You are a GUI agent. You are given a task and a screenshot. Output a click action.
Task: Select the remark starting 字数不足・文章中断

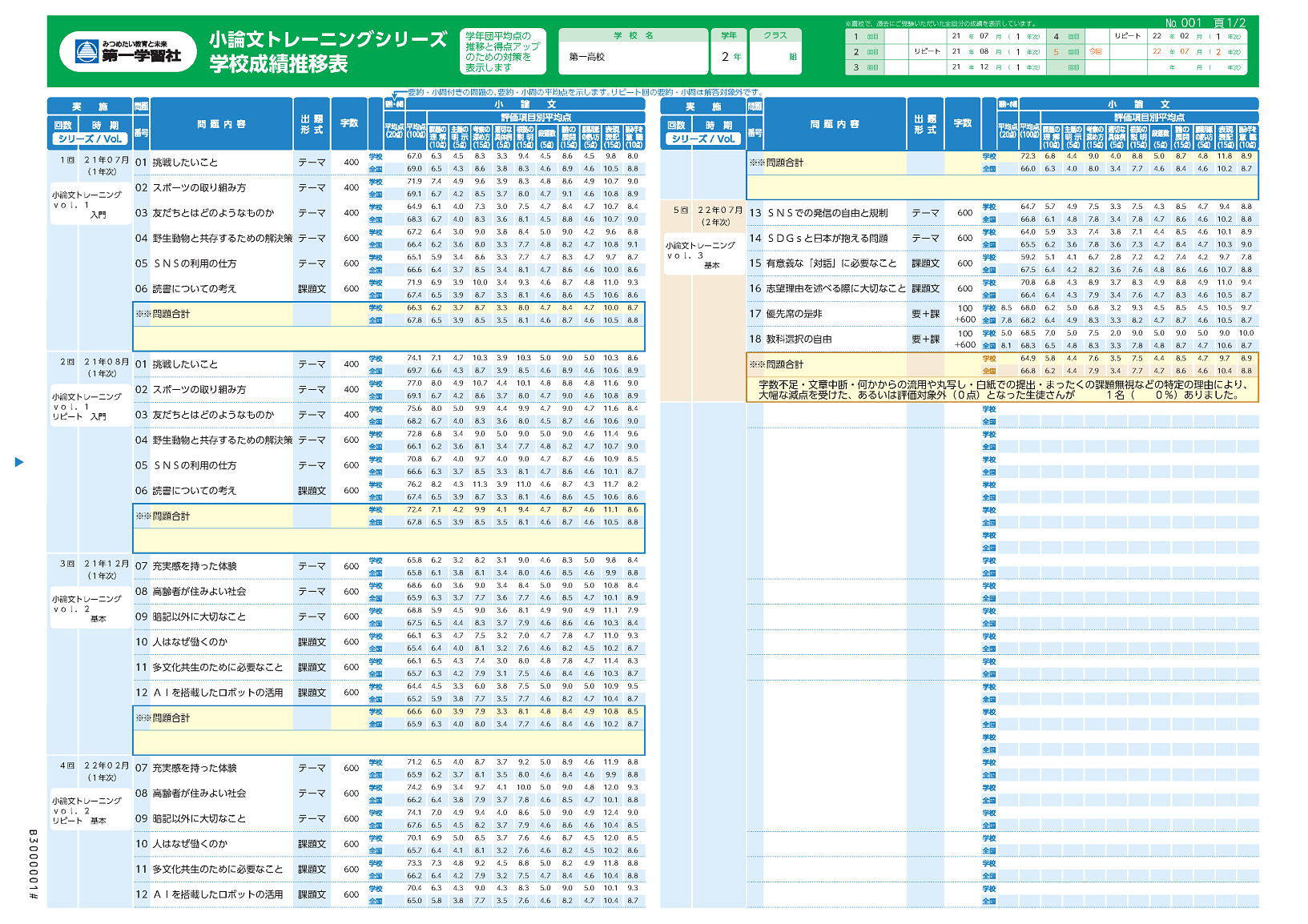(x=1003, y=389)
